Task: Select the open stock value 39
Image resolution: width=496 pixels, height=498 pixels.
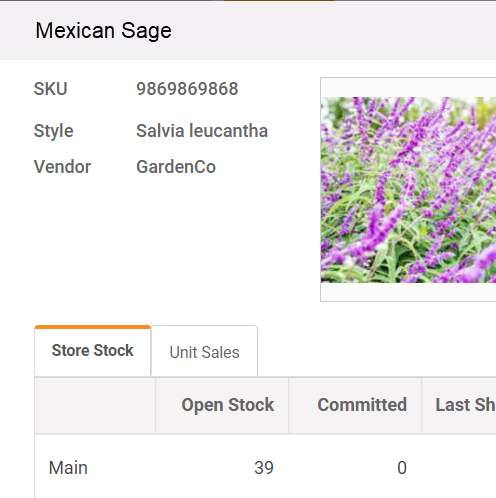Action: coord(264,468)
